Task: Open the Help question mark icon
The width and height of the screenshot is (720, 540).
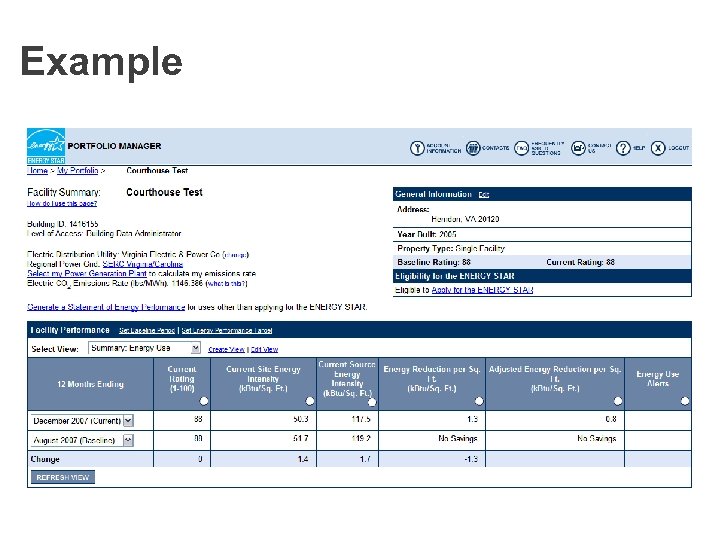Action: point(623,148)
